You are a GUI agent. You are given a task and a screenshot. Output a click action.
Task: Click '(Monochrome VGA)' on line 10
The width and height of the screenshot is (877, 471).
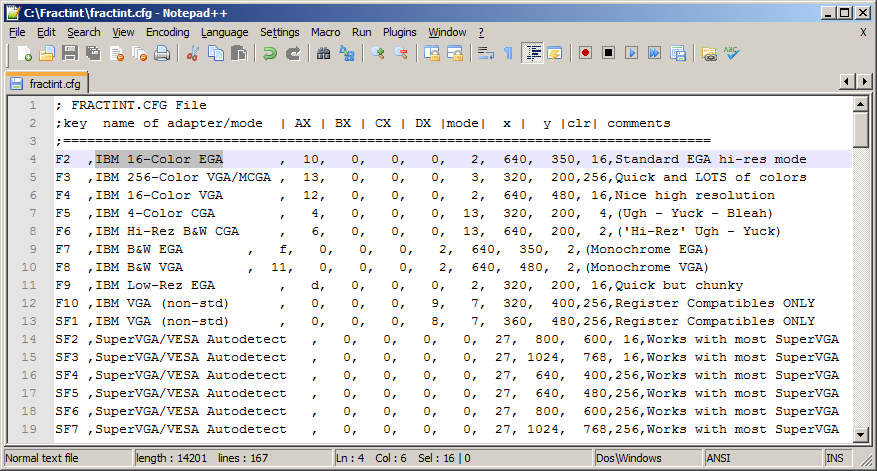tap(647, 267)
